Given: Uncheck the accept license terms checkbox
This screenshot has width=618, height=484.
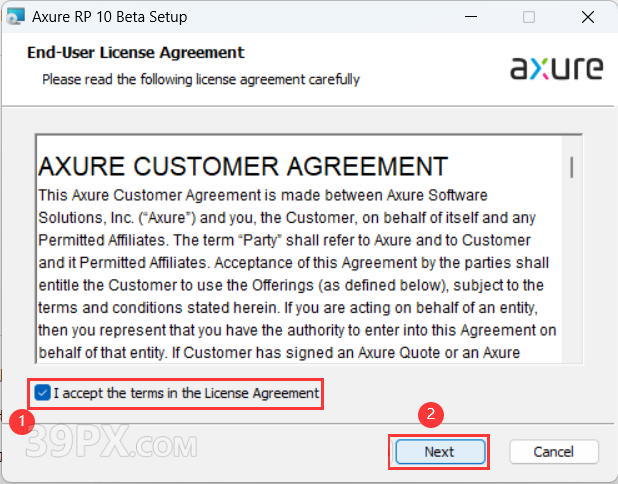Looking at the screenshot, I should pyautogui.click(x=43, y=393).
